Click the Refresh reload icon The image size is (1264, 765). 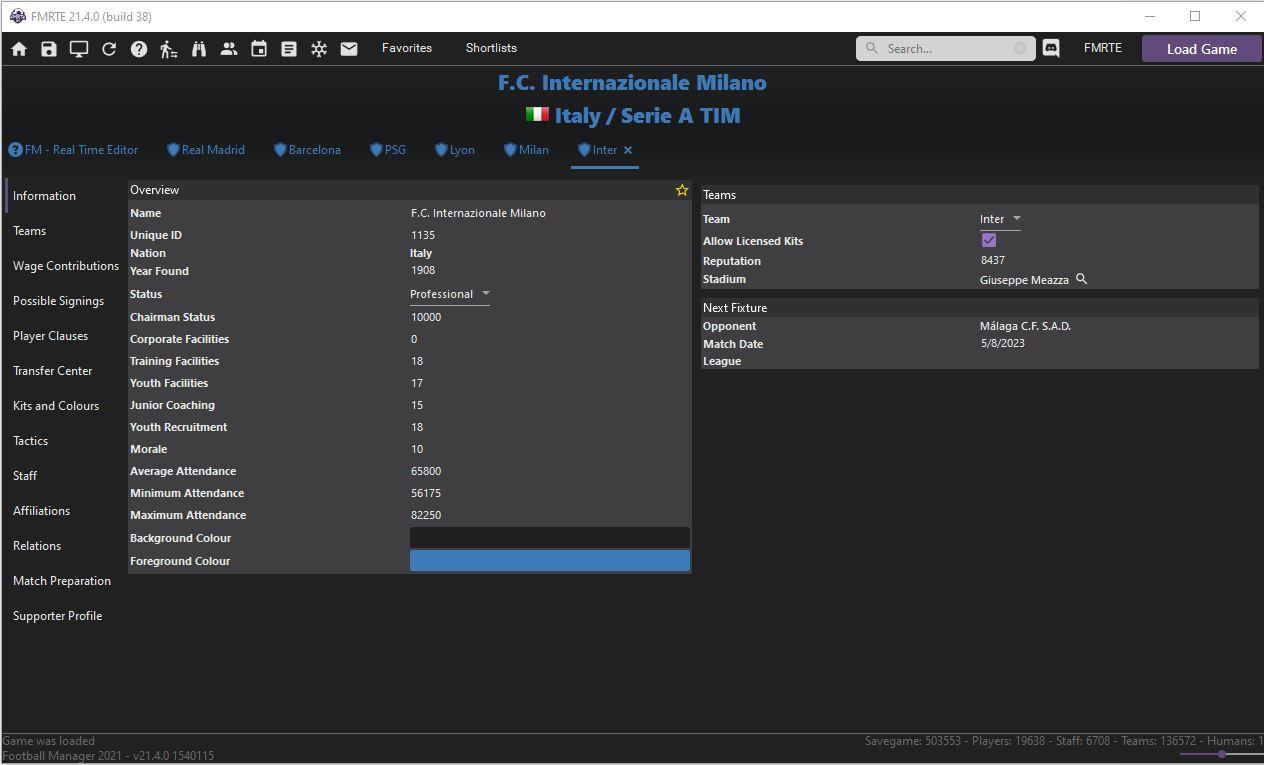tap(109, 49)
